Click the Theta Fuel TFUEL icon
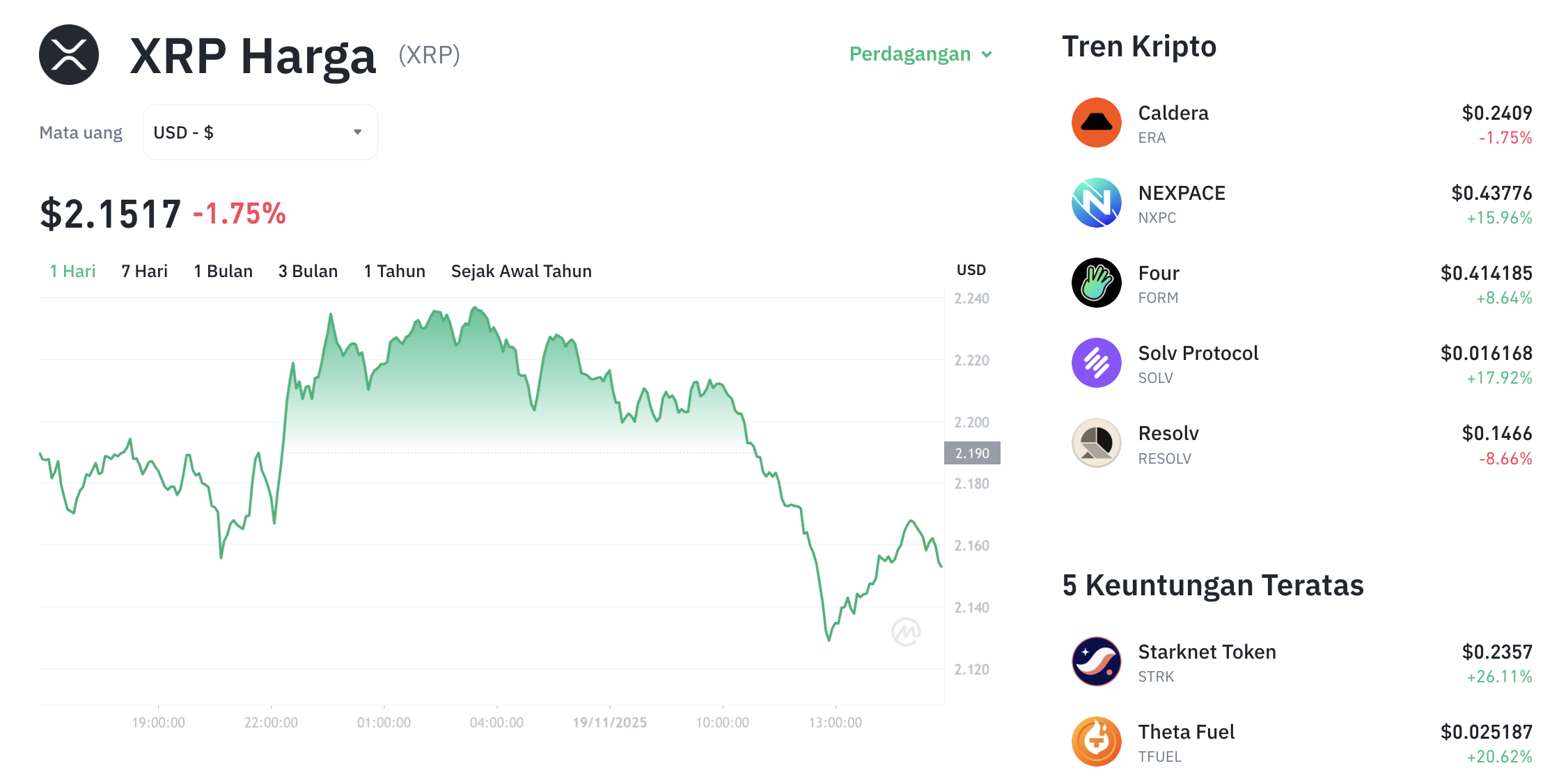The image size is (1543, 784). (x=1096, y=742)
